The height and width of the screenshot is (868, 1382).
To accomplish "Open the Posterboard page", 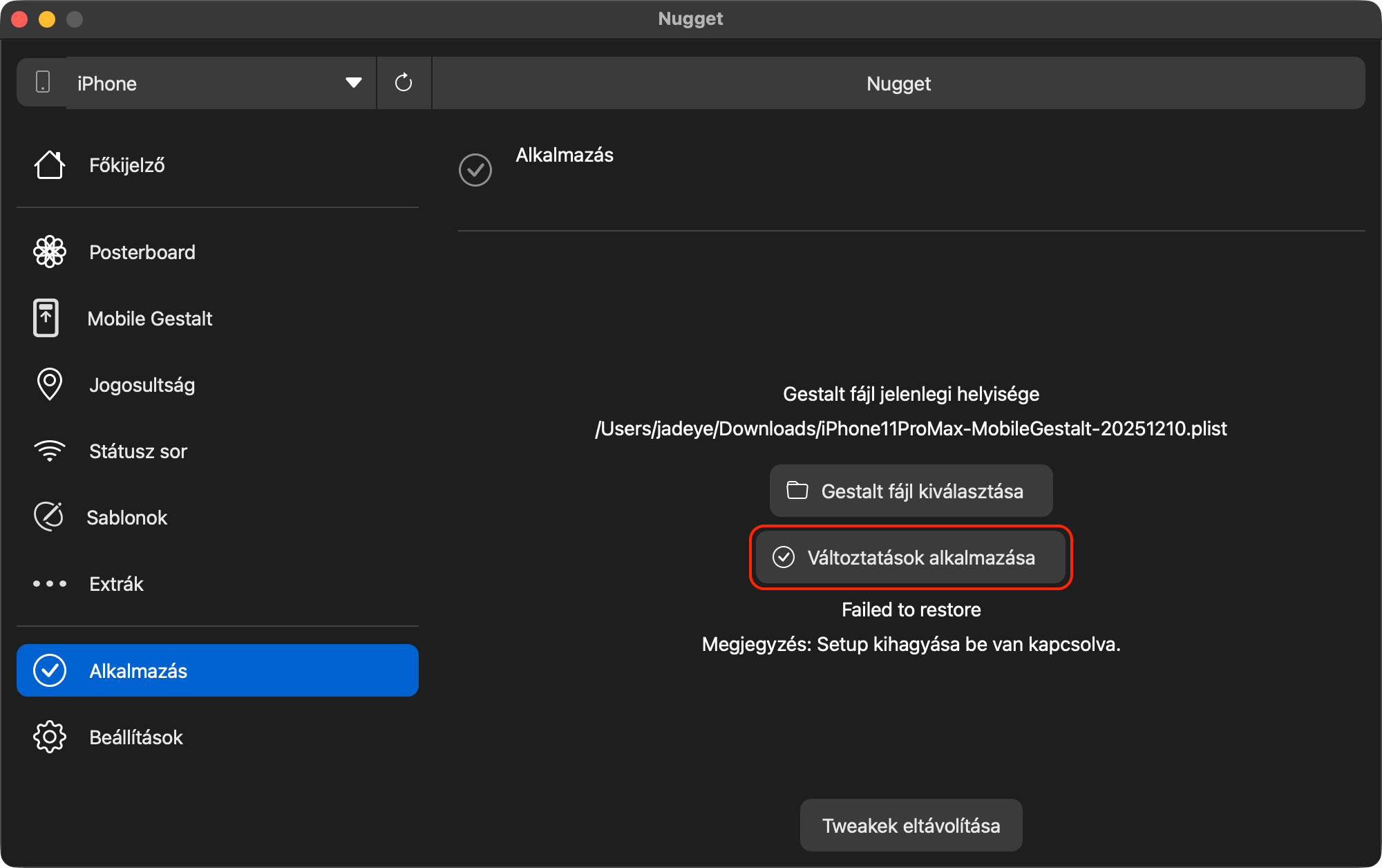I will (142, 252).
